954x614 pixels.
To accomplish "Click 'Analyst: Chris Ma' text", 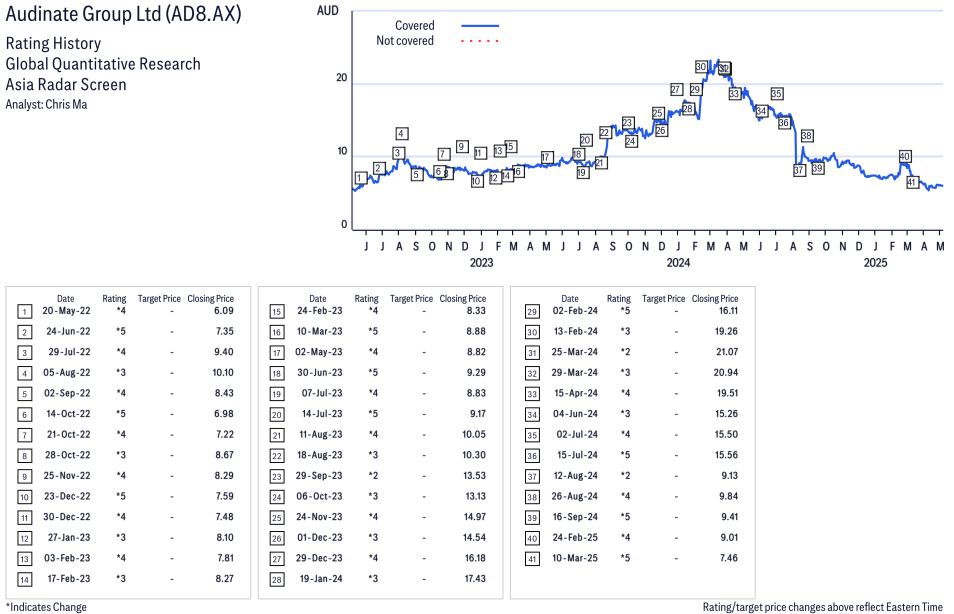I will 46,105.
